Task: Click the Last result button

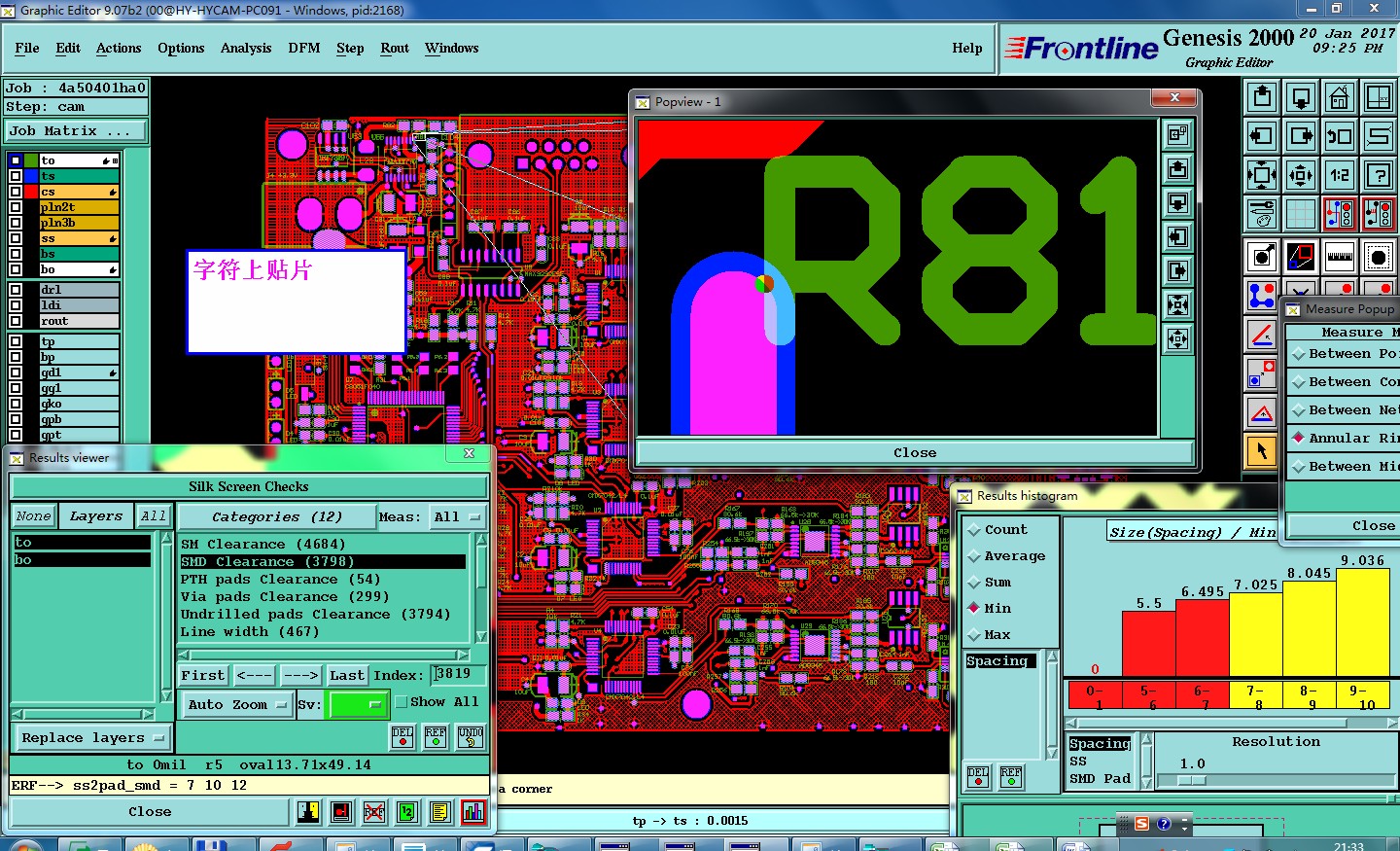Action: pos(347,675)
